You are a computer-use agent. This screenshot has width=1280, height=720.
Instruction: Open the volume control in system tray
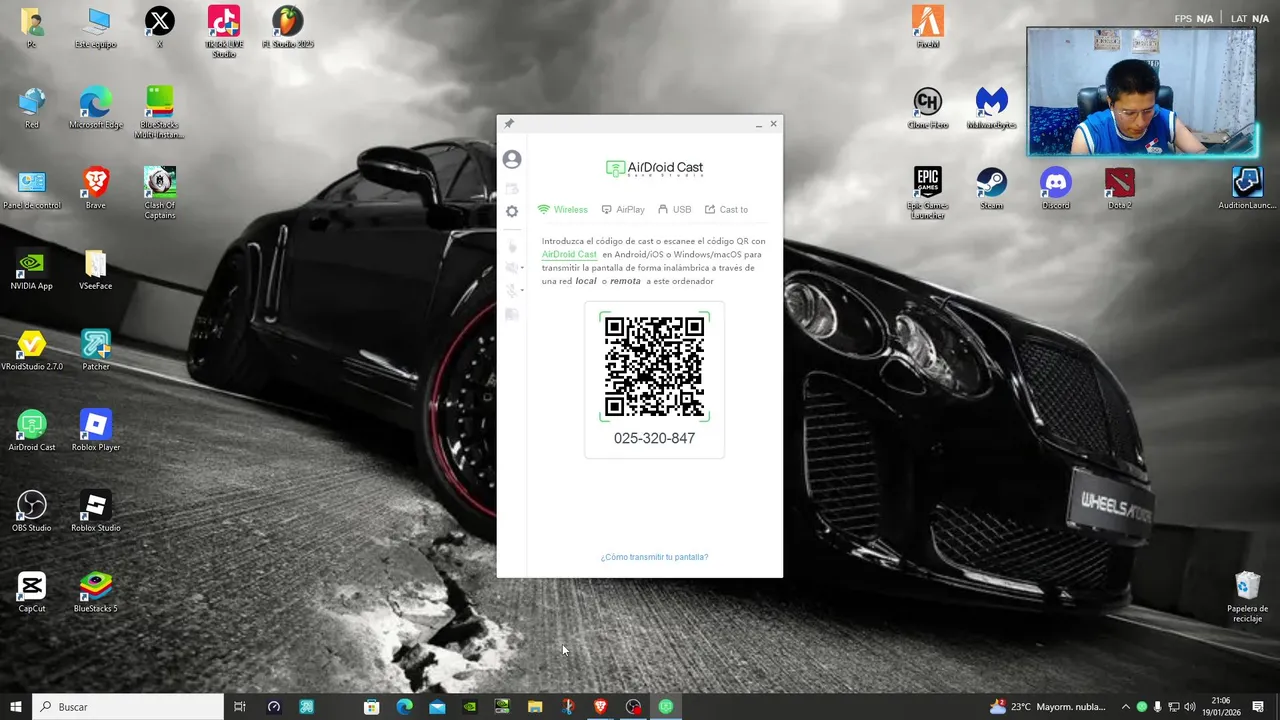coord(1190,707)
